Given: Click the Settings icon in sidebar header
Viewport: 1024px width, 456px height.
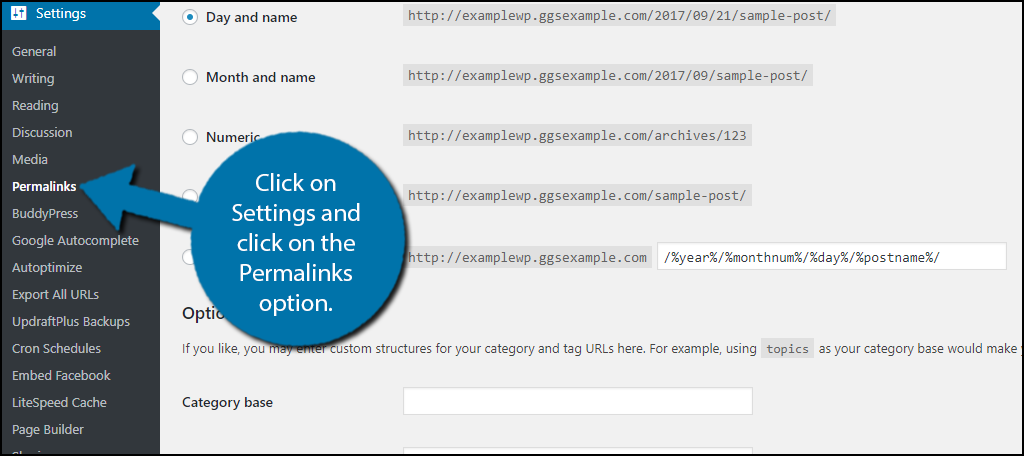Looking at the screenshot, I should pos(20,14).
